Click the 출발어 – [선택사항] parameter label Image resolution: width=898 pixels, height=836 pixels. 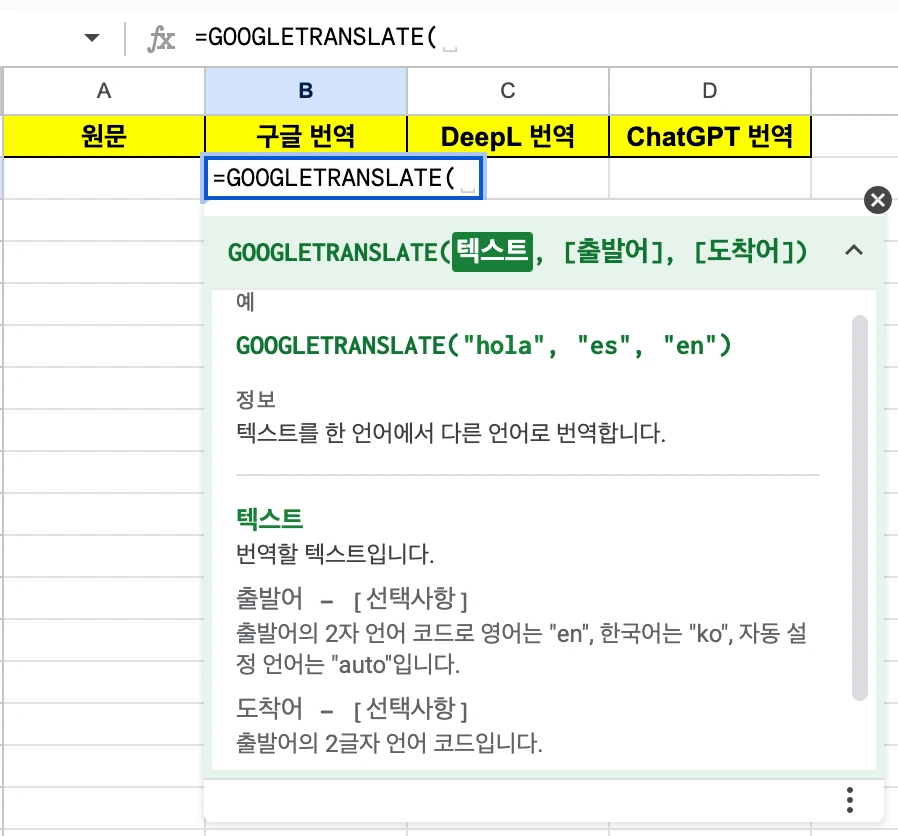click(x=352, y=600)
